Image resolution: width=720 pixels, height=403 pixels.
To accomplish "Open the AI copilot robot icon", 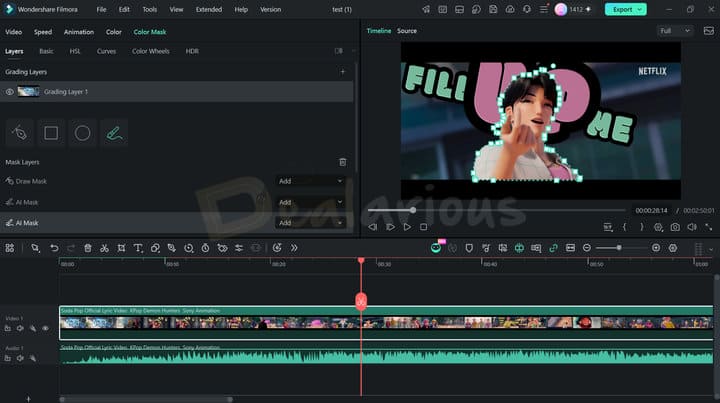I will (x=436, y=248).
